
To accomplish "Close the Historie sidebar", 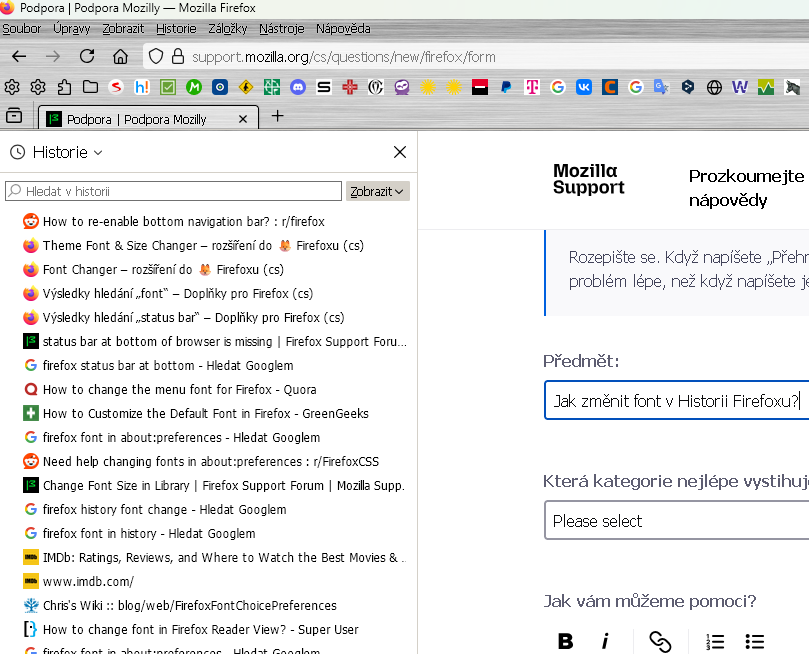I will [x=400, y=152].
